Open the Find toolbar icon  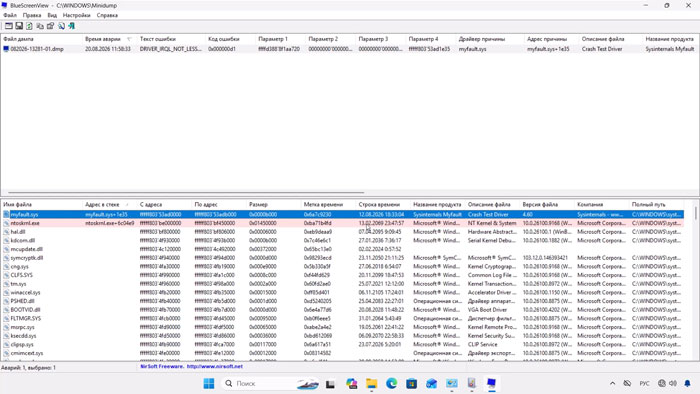click(61, 26)
